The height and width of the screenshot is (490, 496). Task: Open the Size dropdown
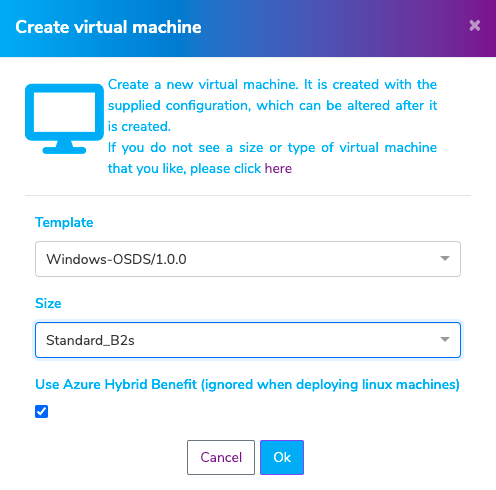[x=248, y=340]
